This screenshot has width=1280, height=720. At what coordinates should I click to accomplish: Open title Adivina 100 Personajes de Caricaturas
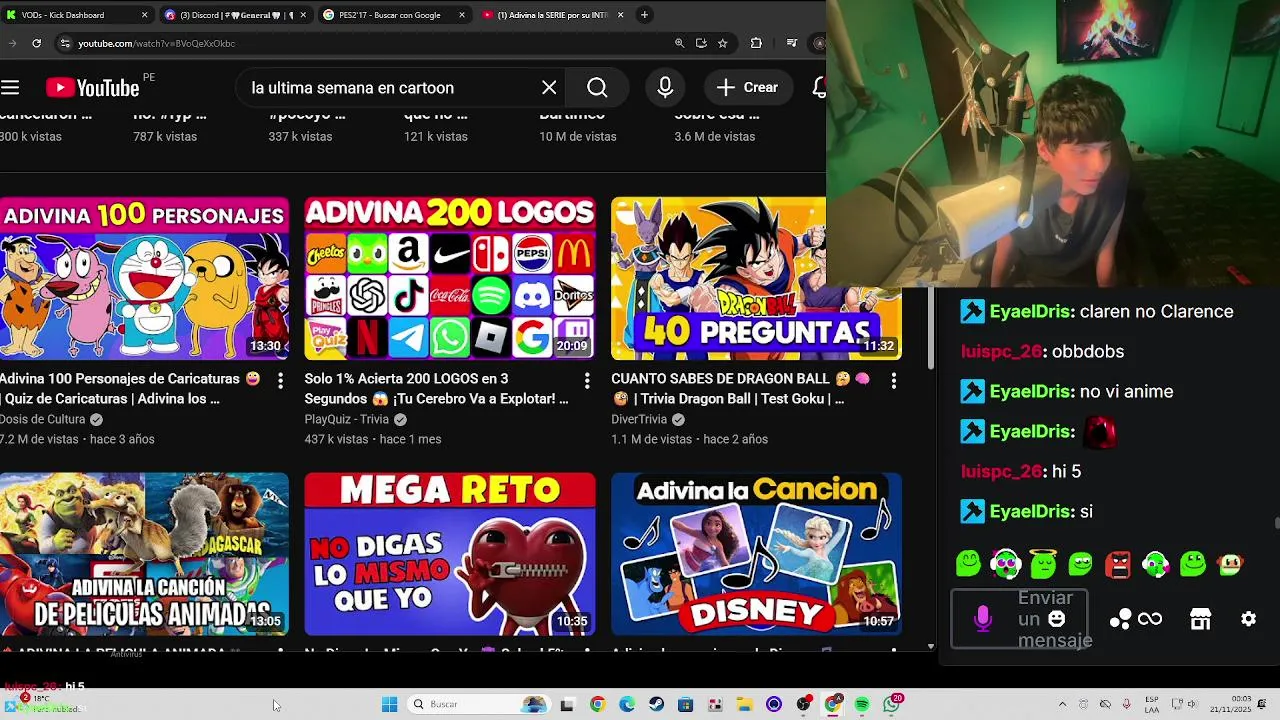pos(130,389)
